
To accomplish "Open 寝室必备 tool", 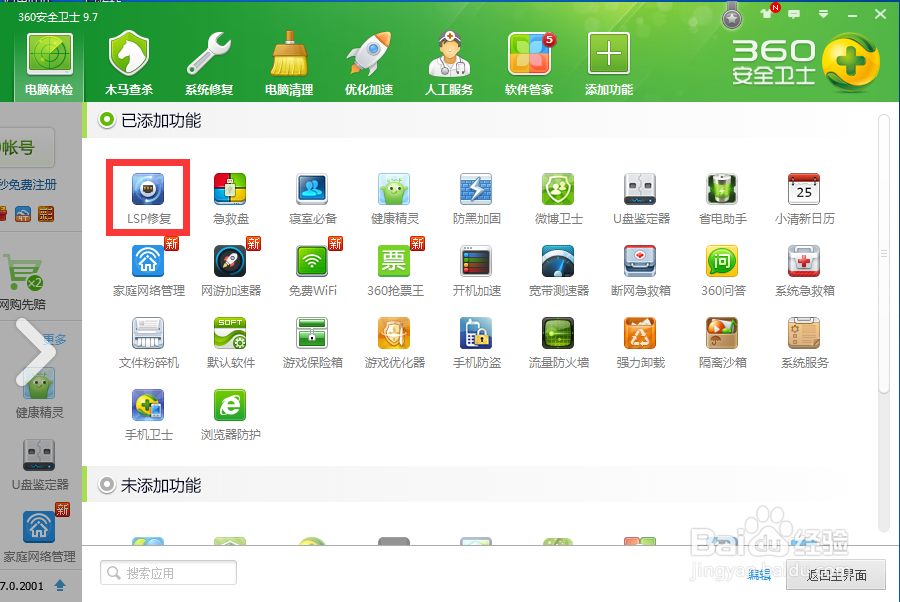I will coord(312,199).
